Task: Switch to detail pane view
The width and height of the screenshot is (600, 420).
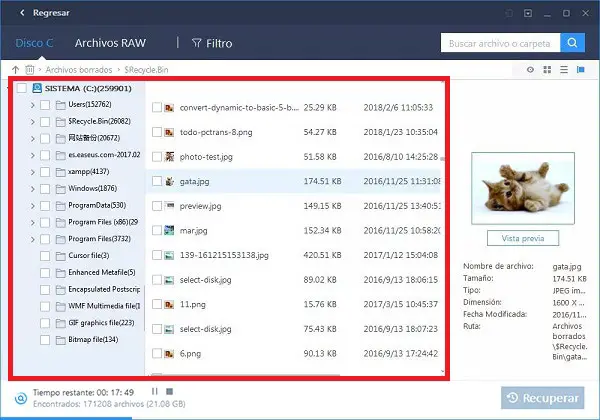Action: click(580, 70)
